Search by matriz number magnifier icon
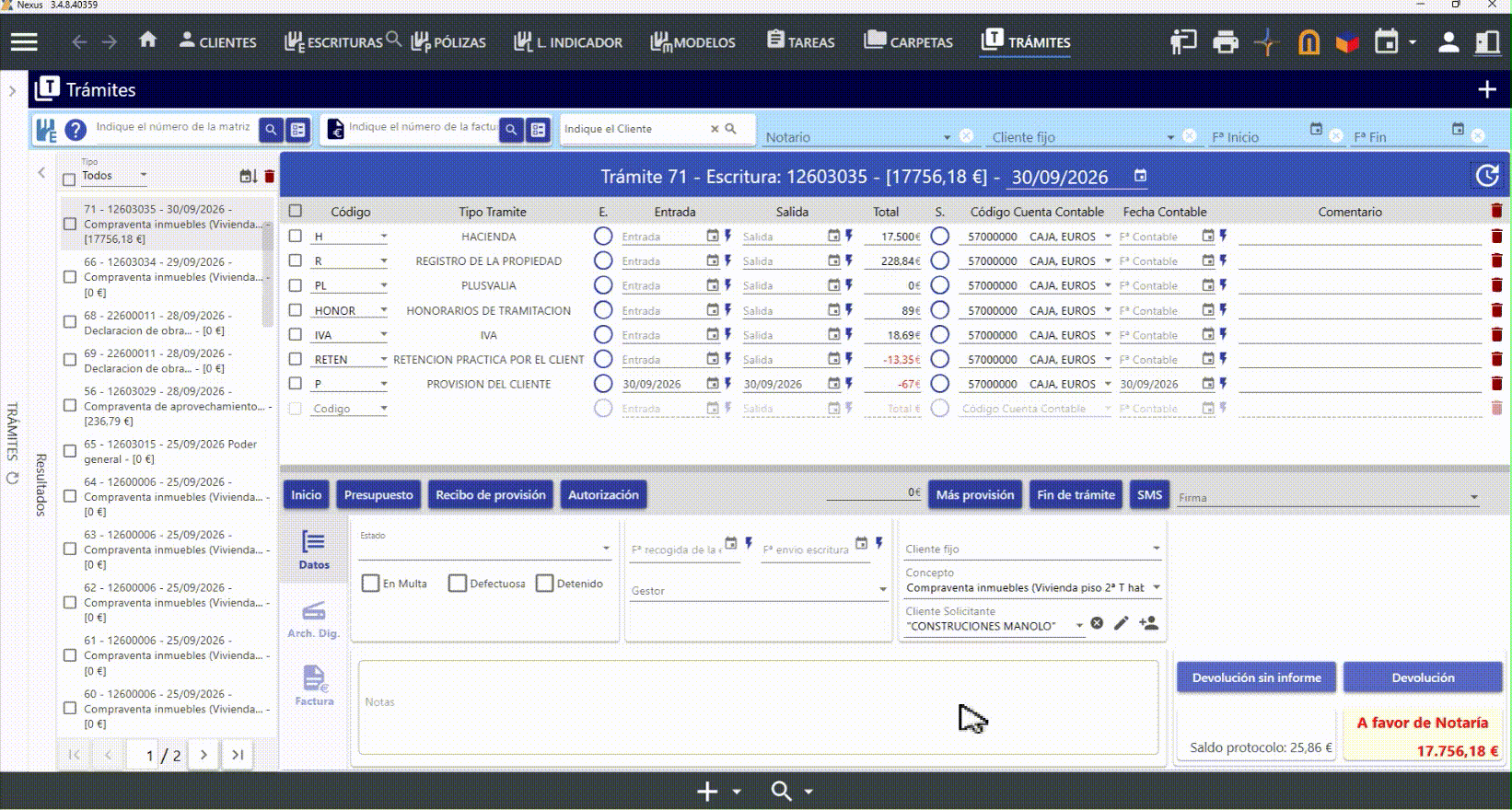 (271, 130)
